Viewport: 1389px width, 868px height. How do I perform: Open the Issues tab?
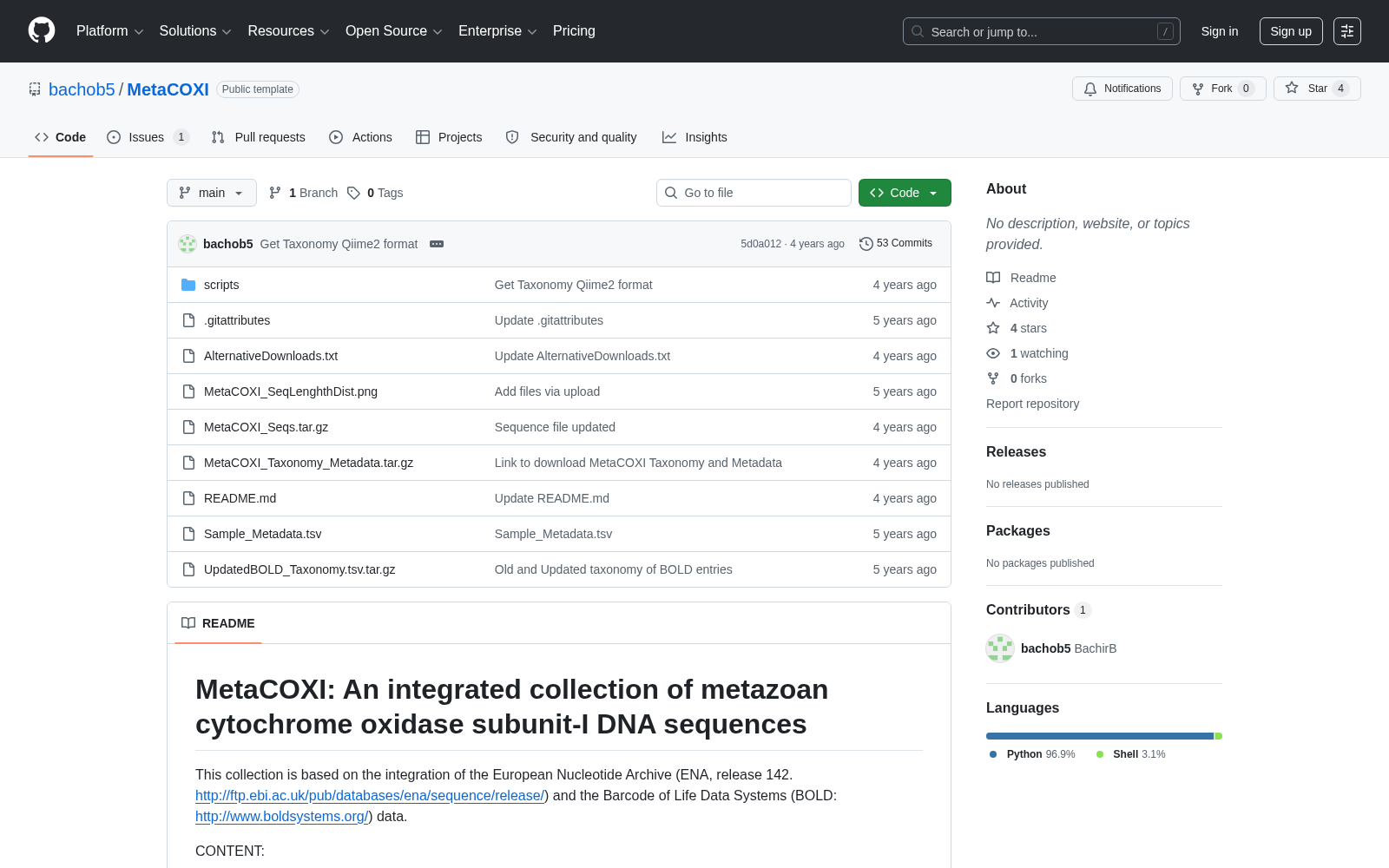click(148, 137)
